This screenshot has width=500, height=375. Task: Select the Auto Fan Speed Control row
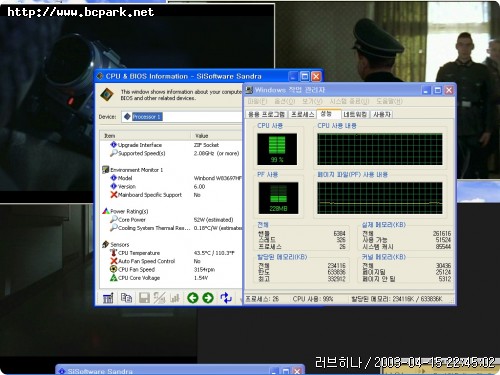[x=171, y=261]
